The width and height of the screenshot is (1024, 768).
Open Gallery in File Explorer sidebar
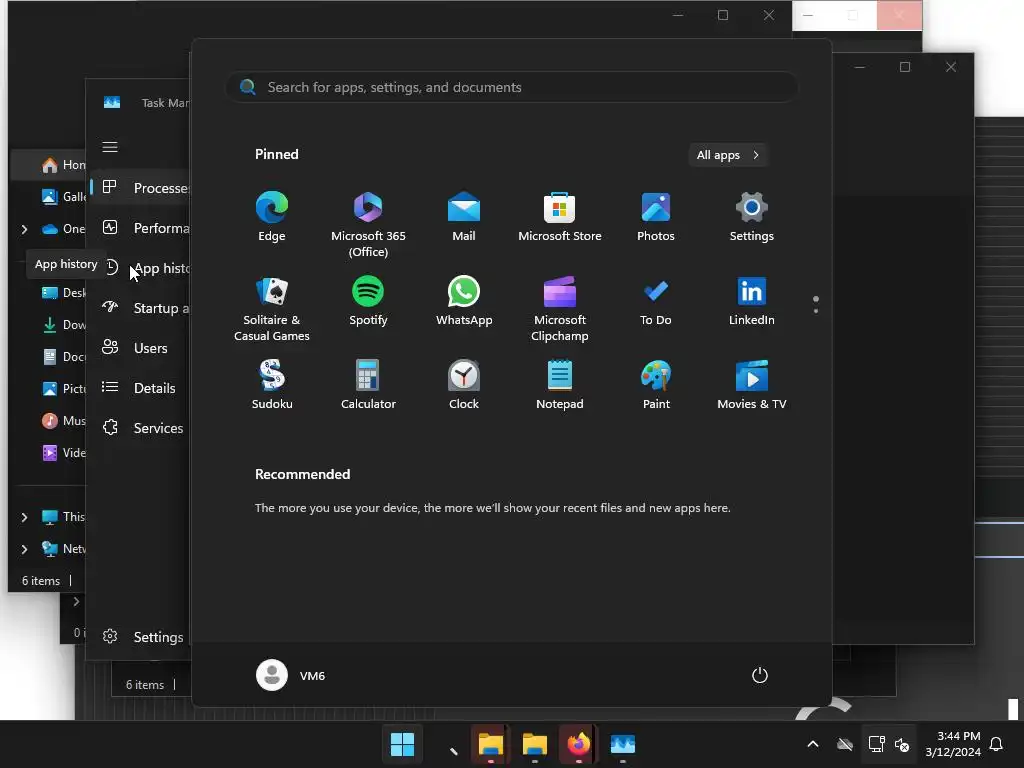pyautogui.click(x=63, y=197)
